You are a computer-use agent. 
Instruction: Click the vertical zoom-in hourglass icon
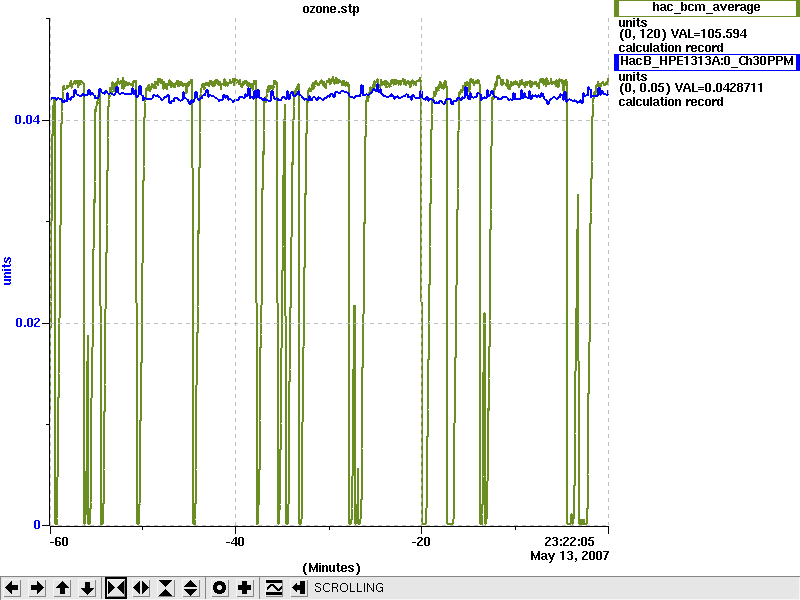pos(166,588)
